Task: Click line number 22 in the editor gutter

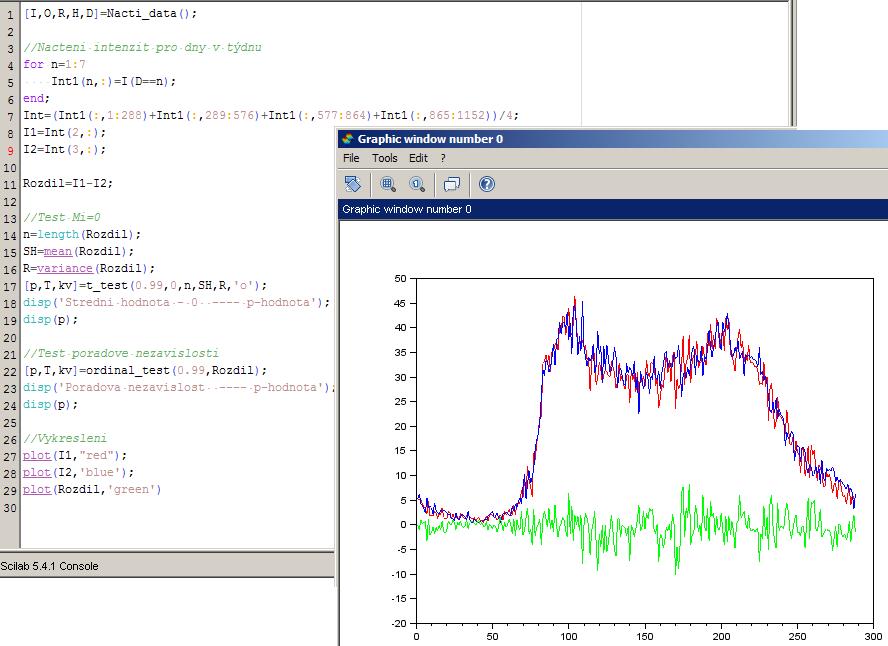Action: 10,372
